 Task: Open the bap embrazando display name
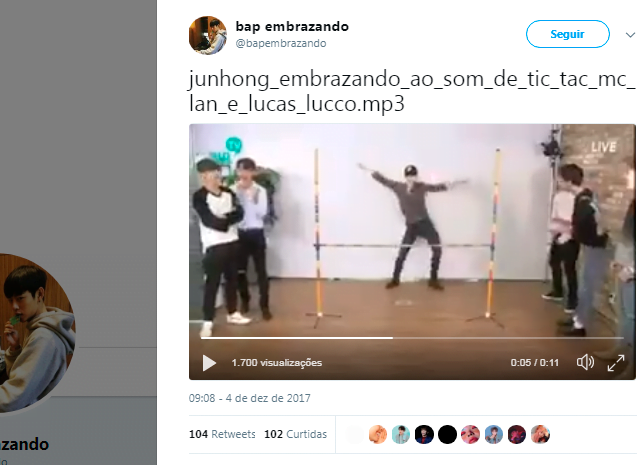292,27
